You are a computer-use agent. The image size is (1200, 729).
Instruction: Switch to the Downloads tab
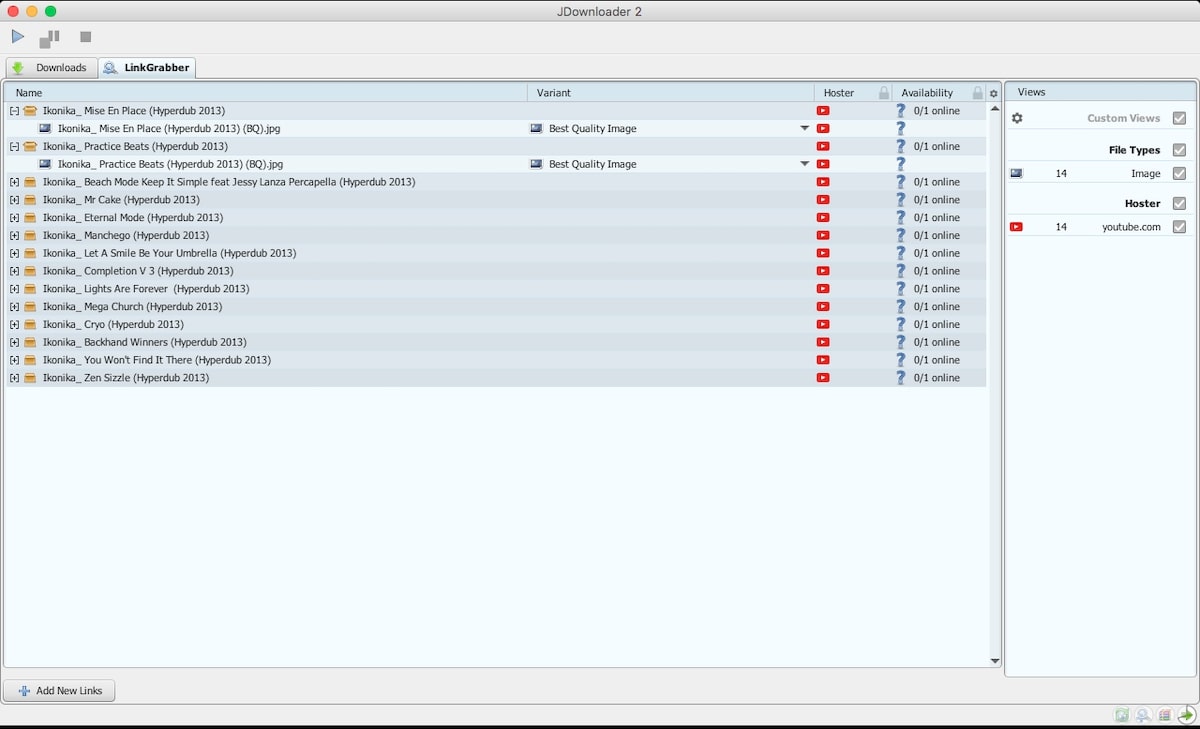(x=52, y=68)
